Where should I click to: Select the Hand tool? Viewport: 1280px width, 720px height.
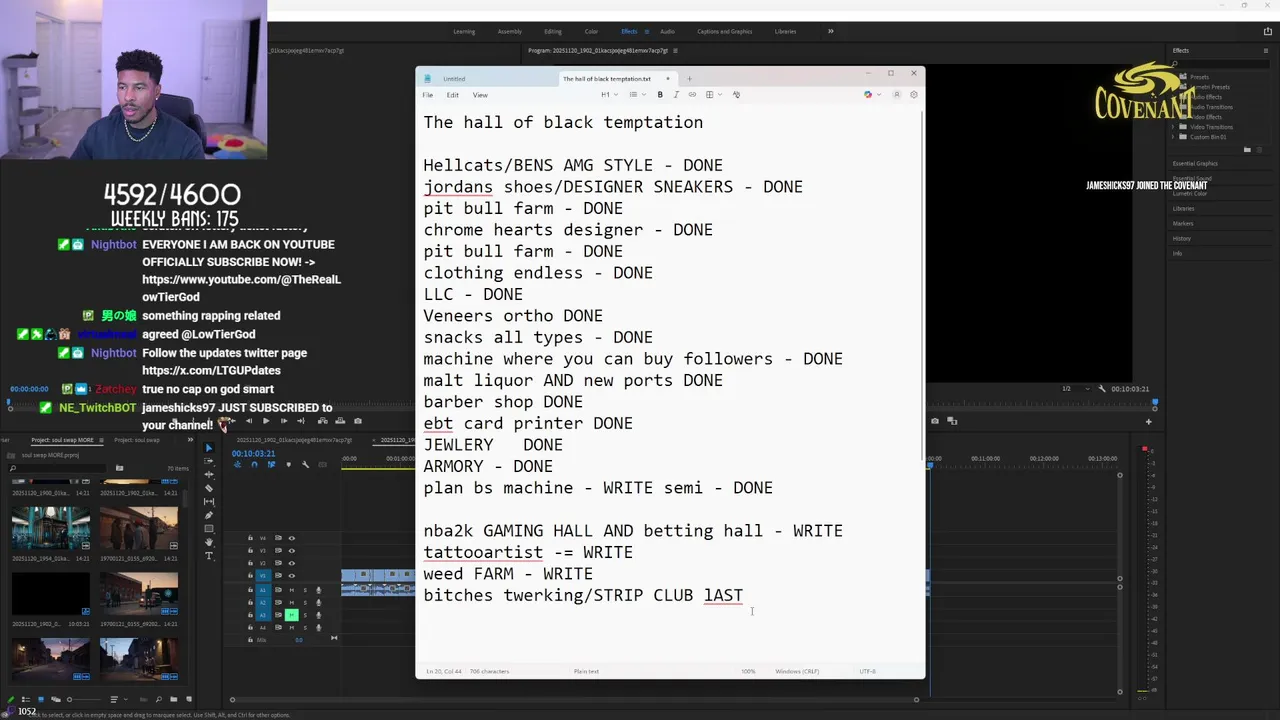click(x=209, y=542)
